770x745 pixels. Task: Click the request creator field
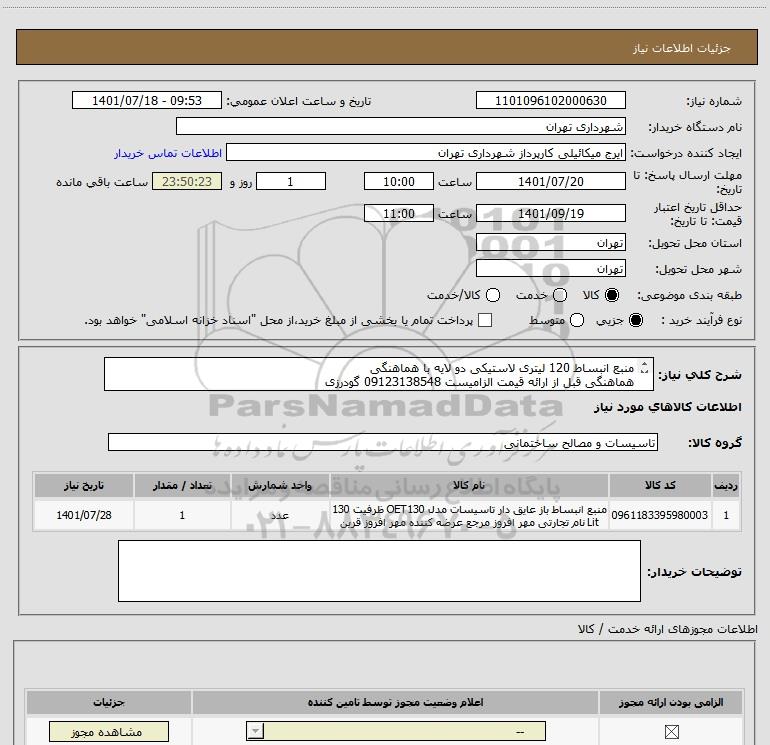click(x=426, y=153)
